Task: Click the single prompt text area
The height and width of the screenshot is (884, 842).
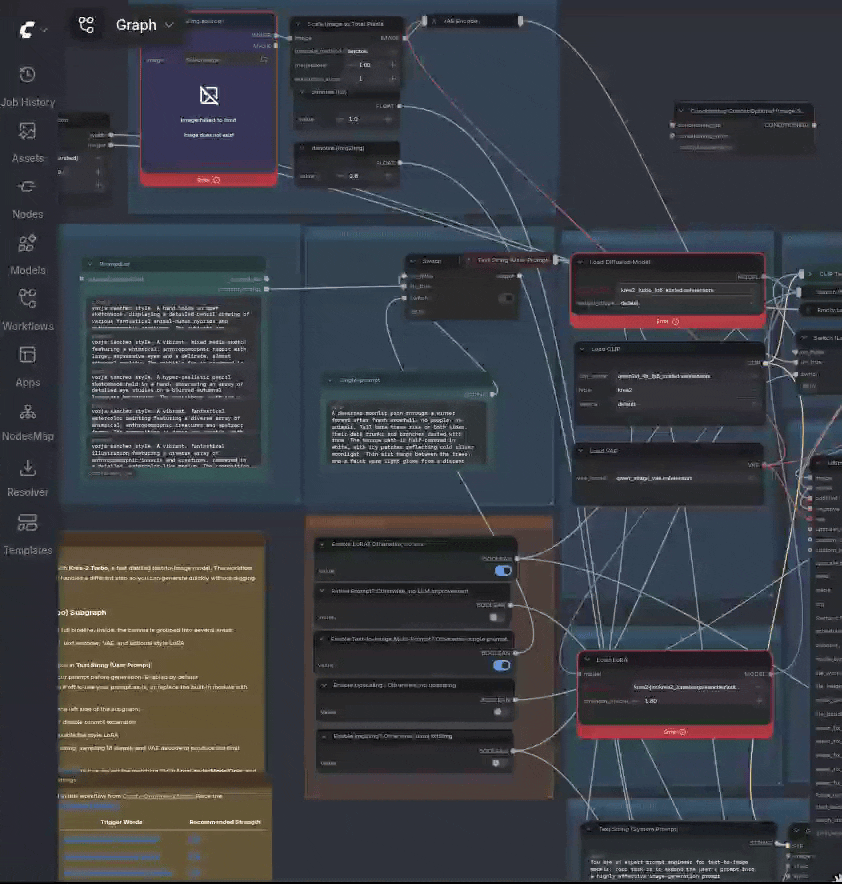Action: [x=406, y=434]
